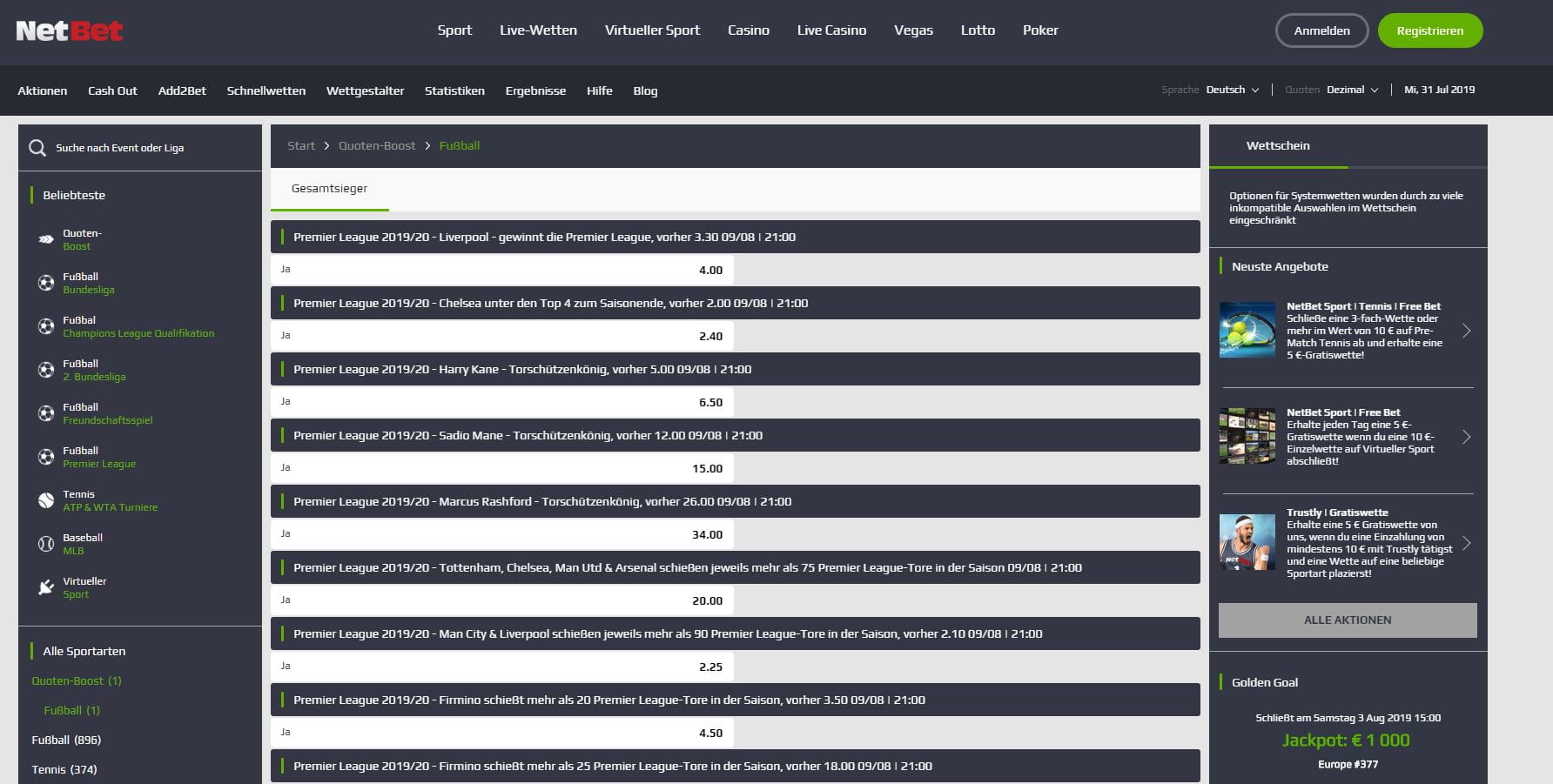Screen dimensions: 1553x784
Task: Click the Virtueller Sport icon in sidebar
Action: [x=46, y=587]
